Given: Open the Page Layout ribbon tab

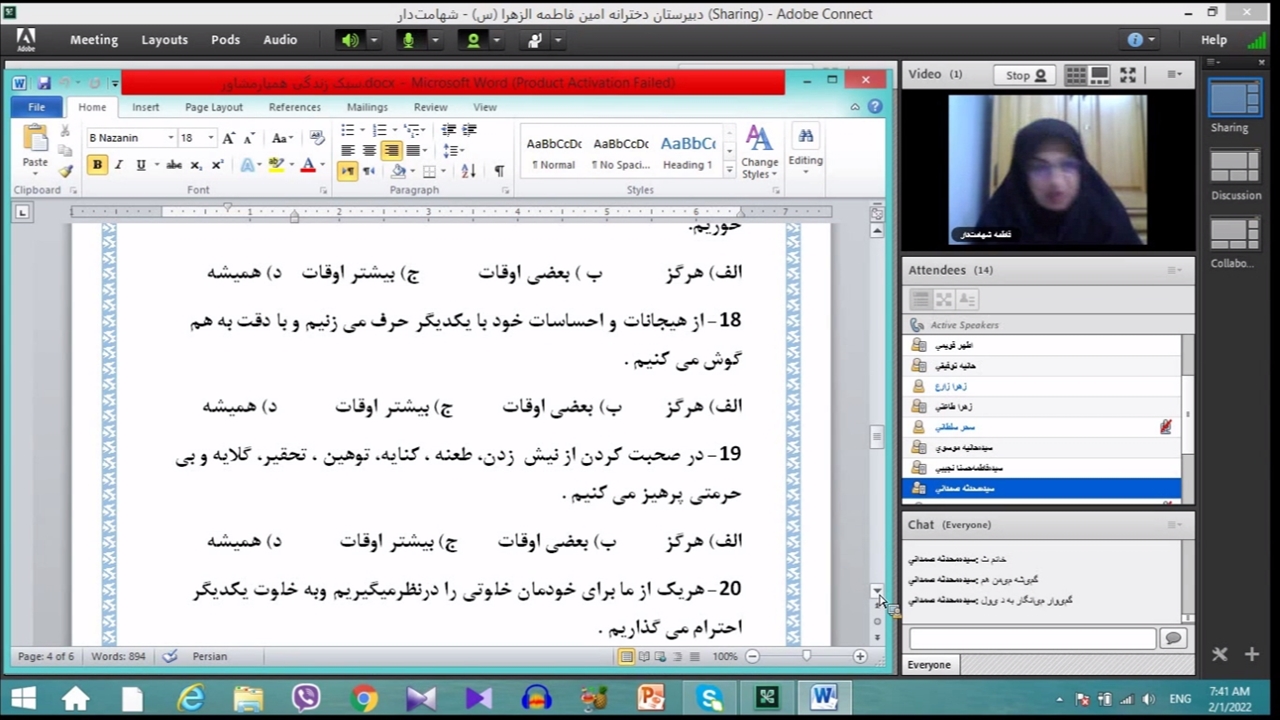Looking at the screenshot, I should 213,107.
